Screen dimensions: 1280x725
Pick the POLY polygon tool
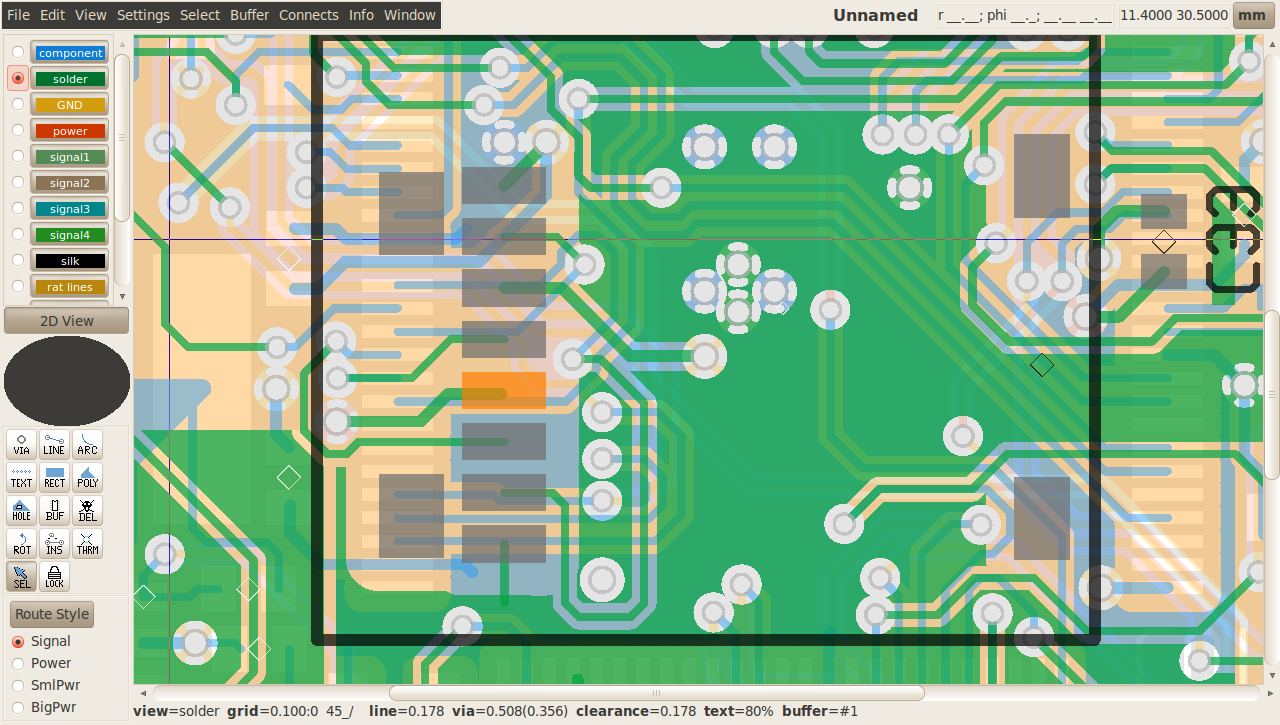click(88, 477)
